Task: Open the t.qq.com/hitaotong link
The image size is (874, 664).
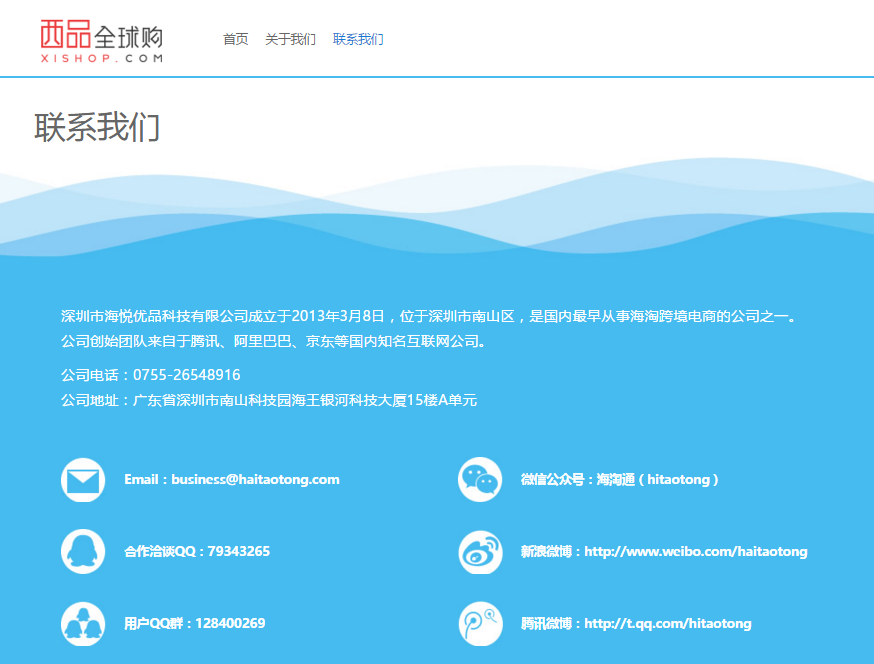Action: [x=668, y=623]
